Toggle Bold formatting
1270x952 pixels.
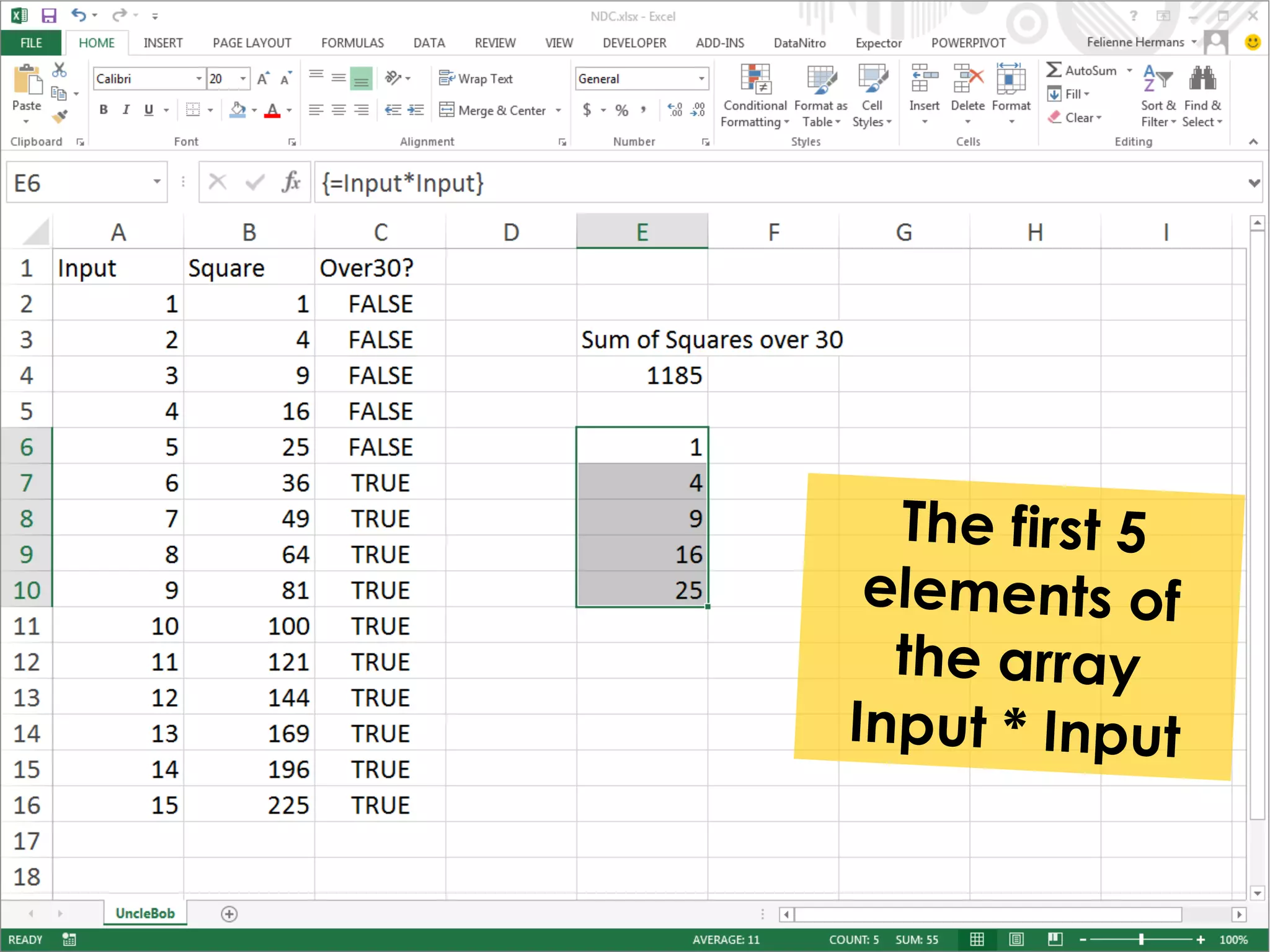tap(104, 110)
